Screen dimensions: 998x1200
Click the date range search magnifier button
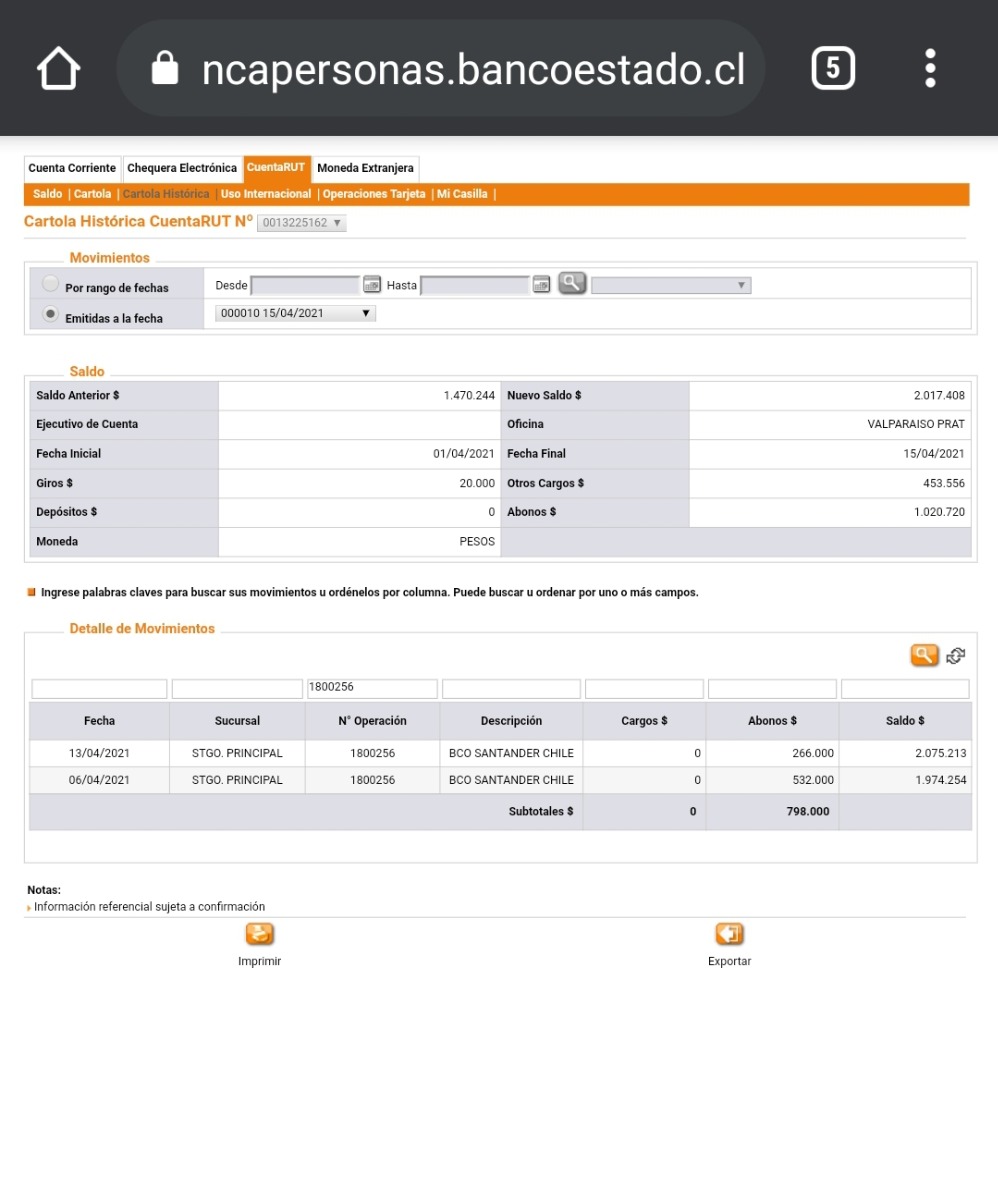pyautogui.click(x=571, y=284)
